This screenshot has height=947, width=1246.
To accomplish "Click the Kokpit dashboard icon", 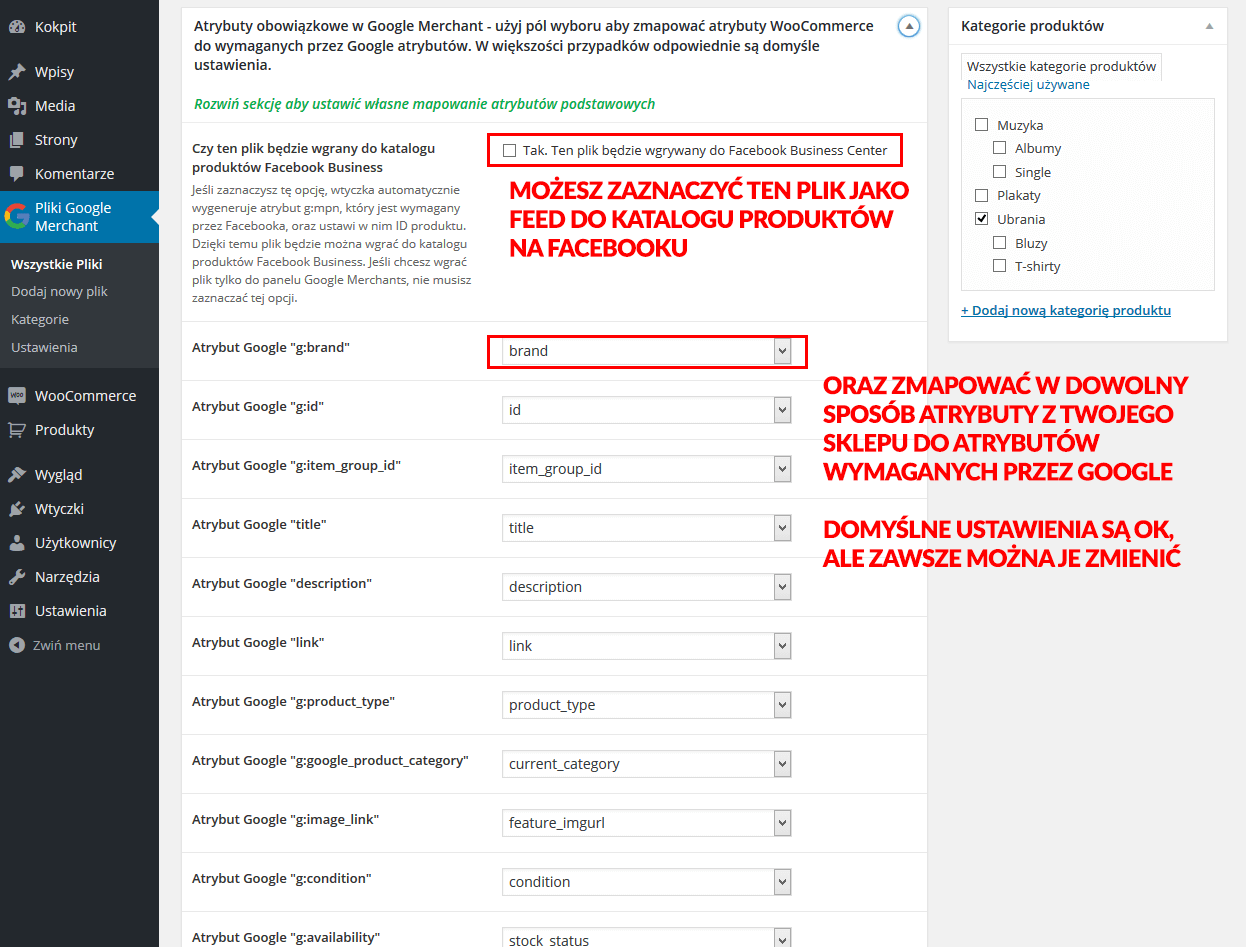I will click(x=17, y=27).
